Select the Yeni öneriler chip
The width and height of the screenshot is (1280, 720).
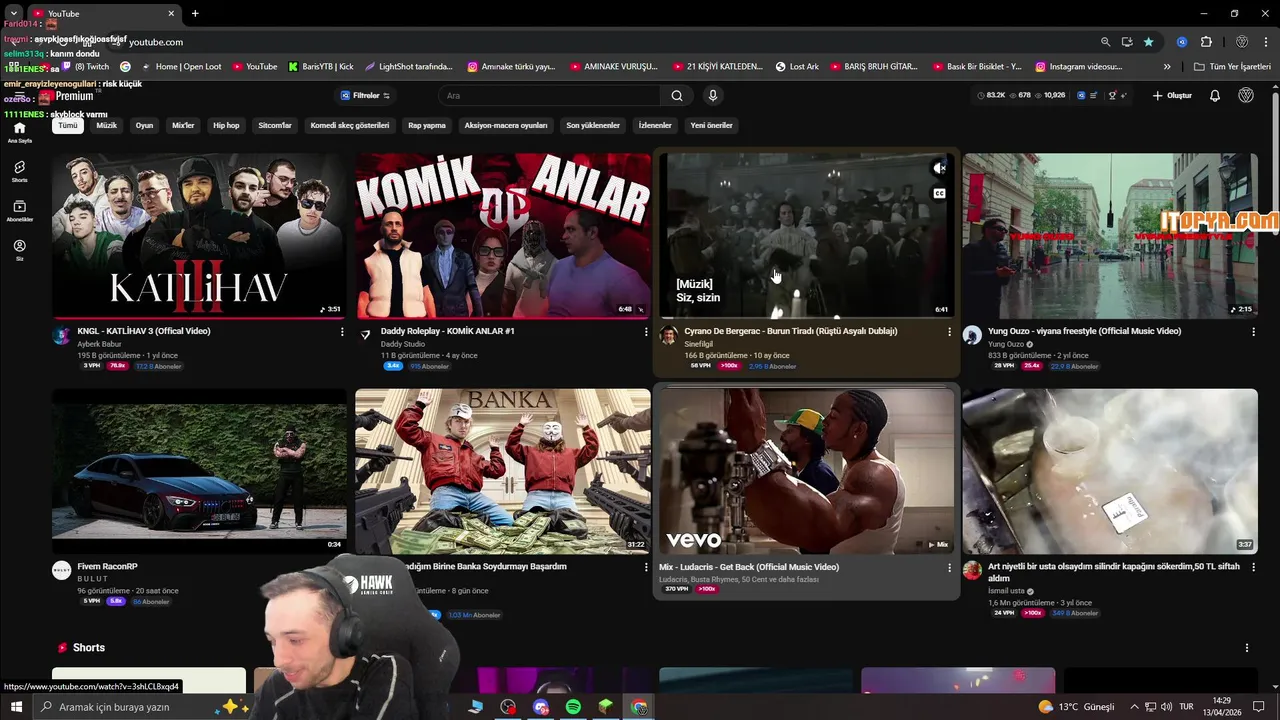(x=712, y=126)
